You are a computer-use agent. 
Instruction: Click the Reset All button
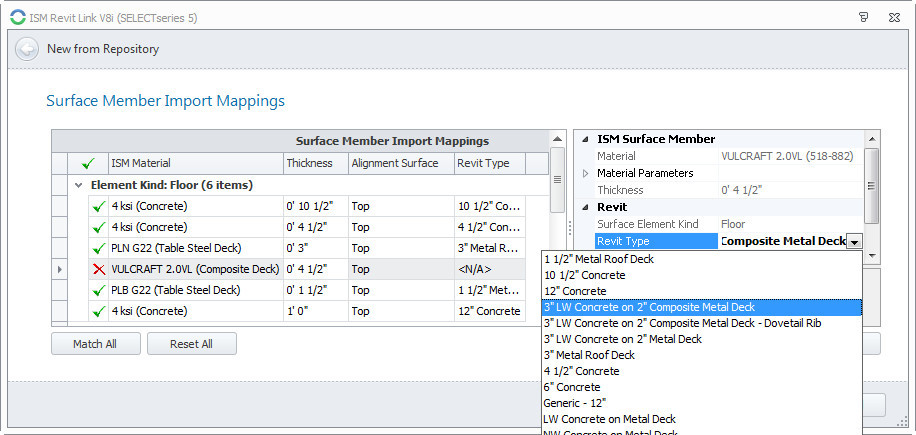(192, 344)
